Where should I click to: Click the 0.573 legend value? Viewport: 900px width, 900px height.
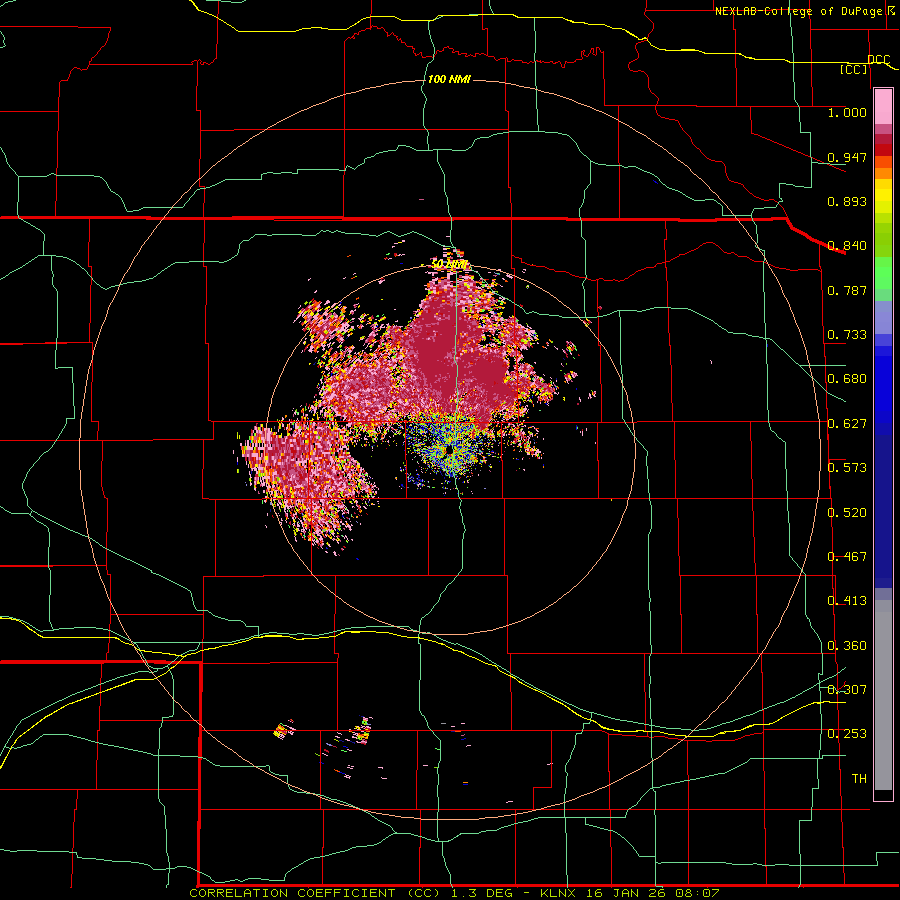click(847, 468)
